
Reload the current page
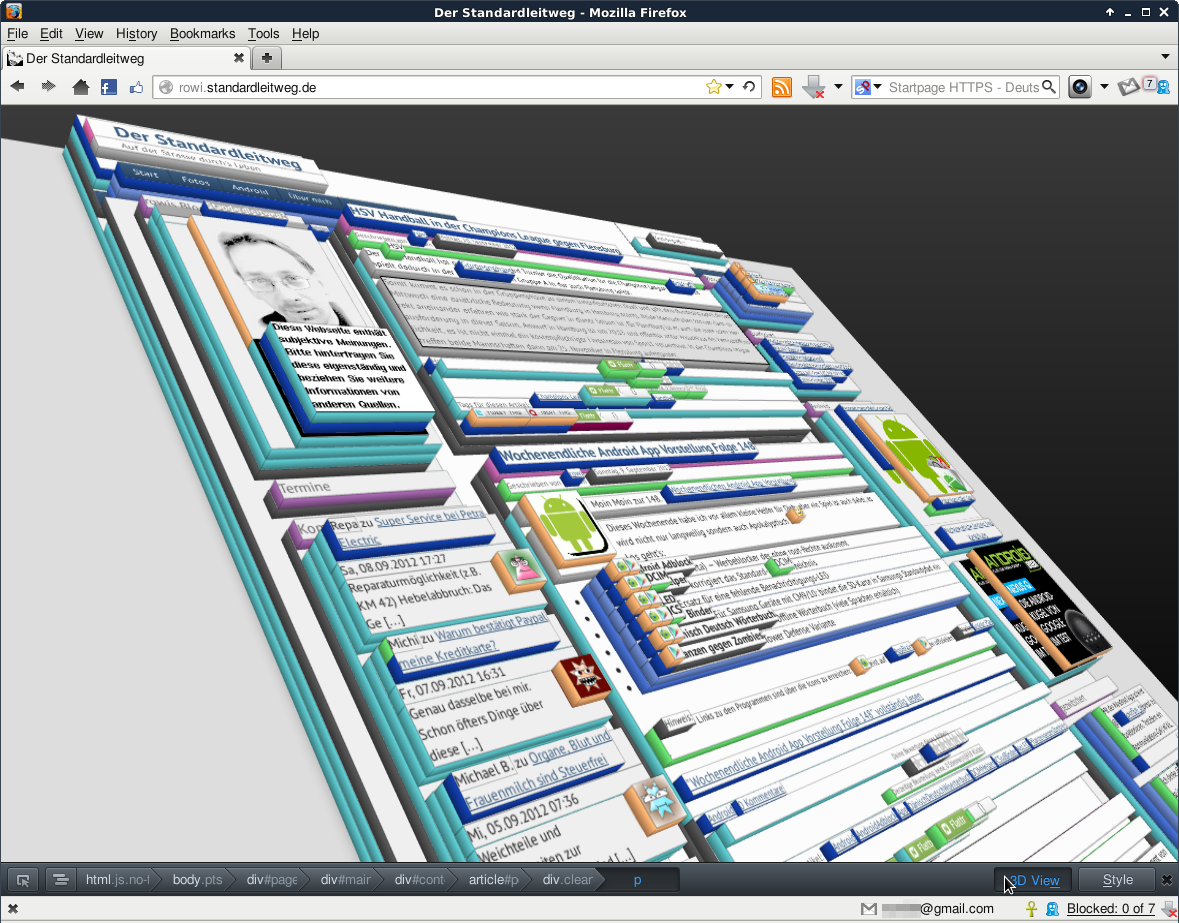click(748, 87)
